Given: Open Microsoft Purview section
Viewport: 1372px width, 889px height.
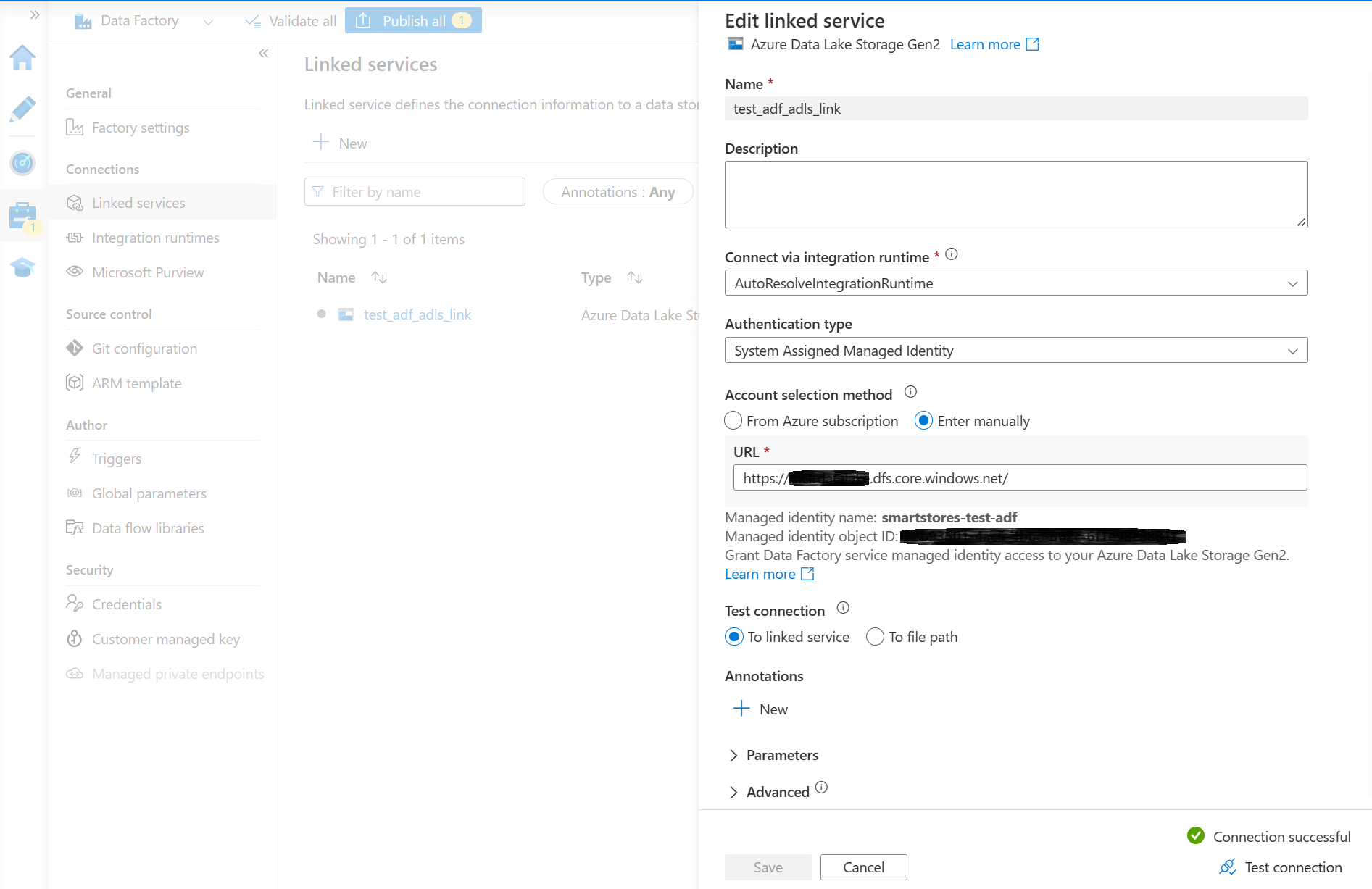Looking at the screenshot, I should pyautogui.click(x=148, y=272).
